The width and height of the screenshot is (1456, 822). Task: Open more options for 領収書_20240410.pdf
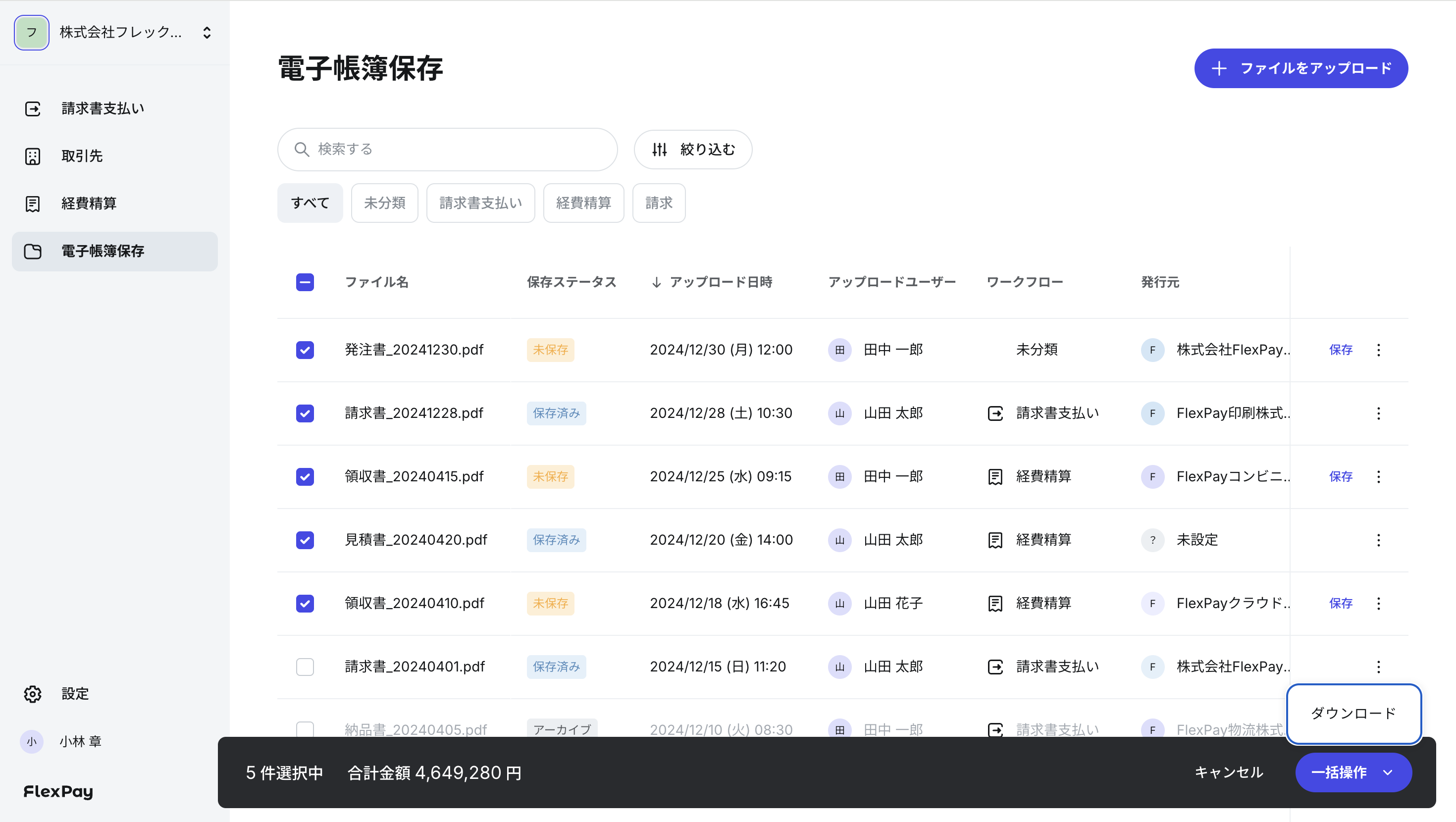tap(1379, 603)
